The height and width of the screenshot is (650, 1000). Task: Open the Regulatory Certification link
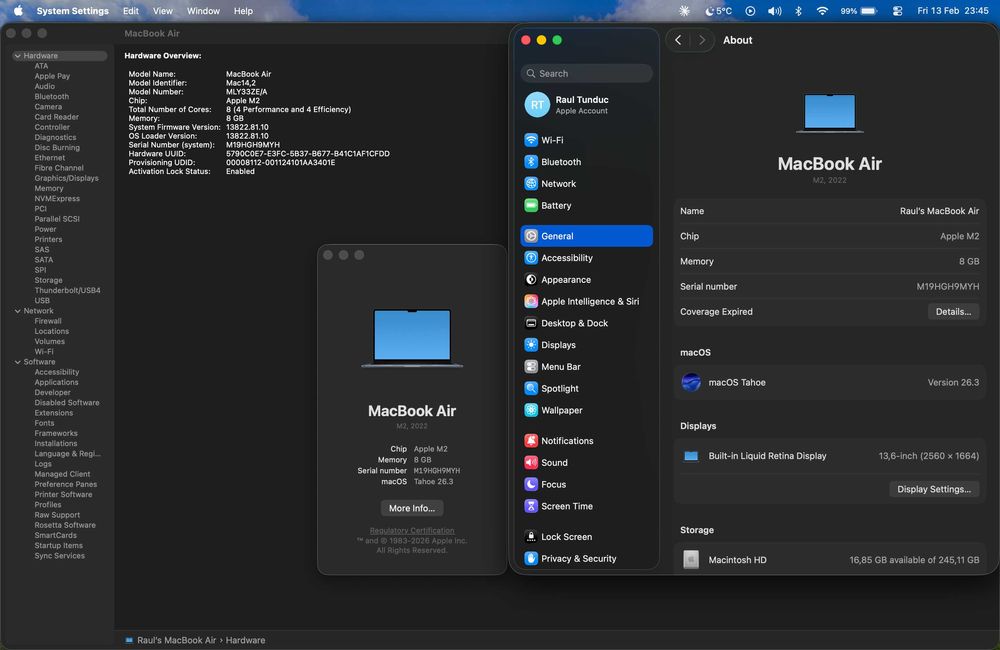[x=412, y=531]
